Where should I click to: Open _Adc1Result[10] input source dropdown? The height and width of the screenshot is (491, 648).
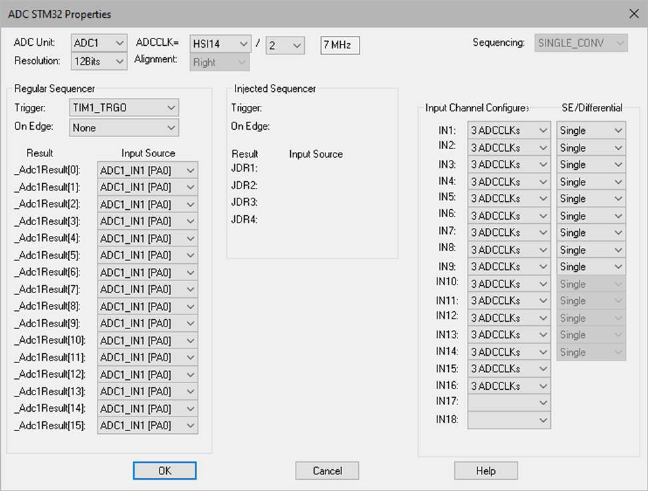coord(148,341)
